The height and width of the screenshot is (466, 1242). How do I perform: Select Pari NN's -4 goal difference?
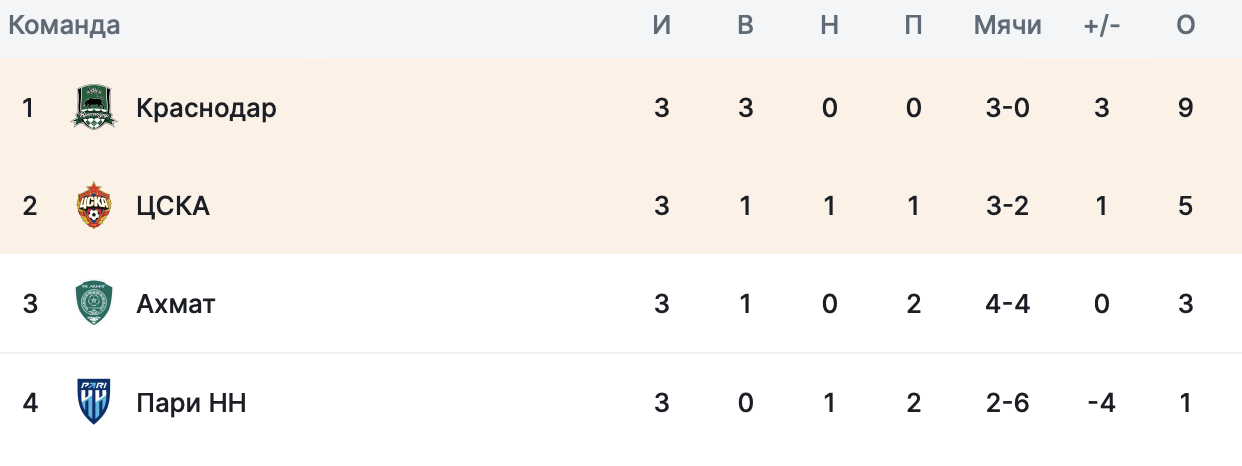pyautogui.click(x=1102, y=403)
